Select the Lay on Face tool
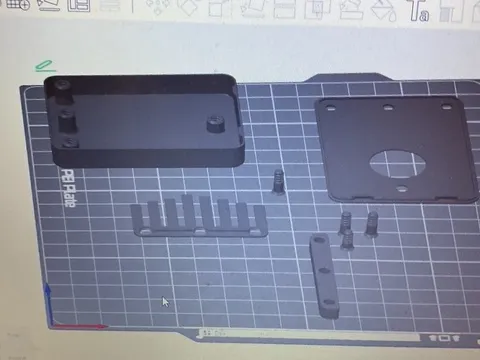This screenshot has width=480, height=360. [x=253, y=9]
